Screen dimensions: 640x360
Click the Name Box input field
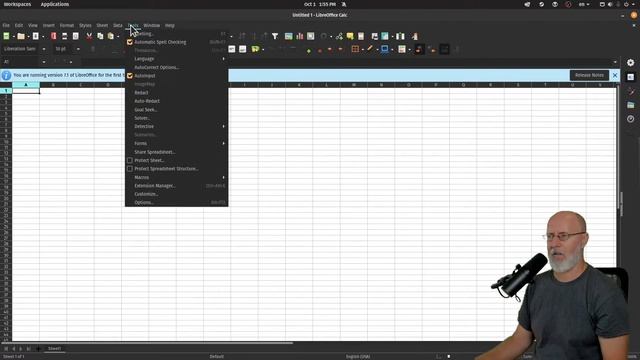coord(20,62)
